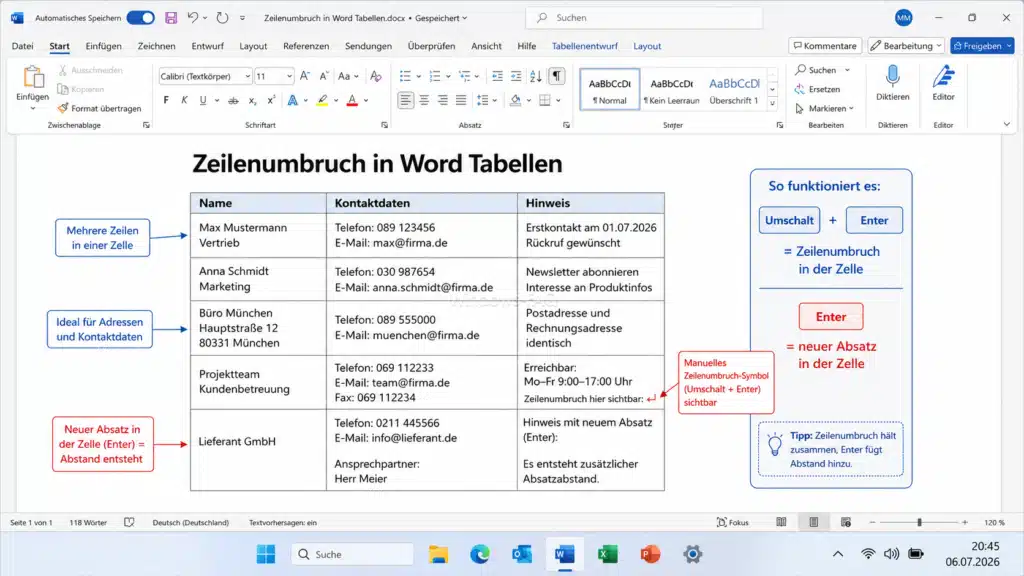
Task: Open Markieren dropdown
Action: 824,108
